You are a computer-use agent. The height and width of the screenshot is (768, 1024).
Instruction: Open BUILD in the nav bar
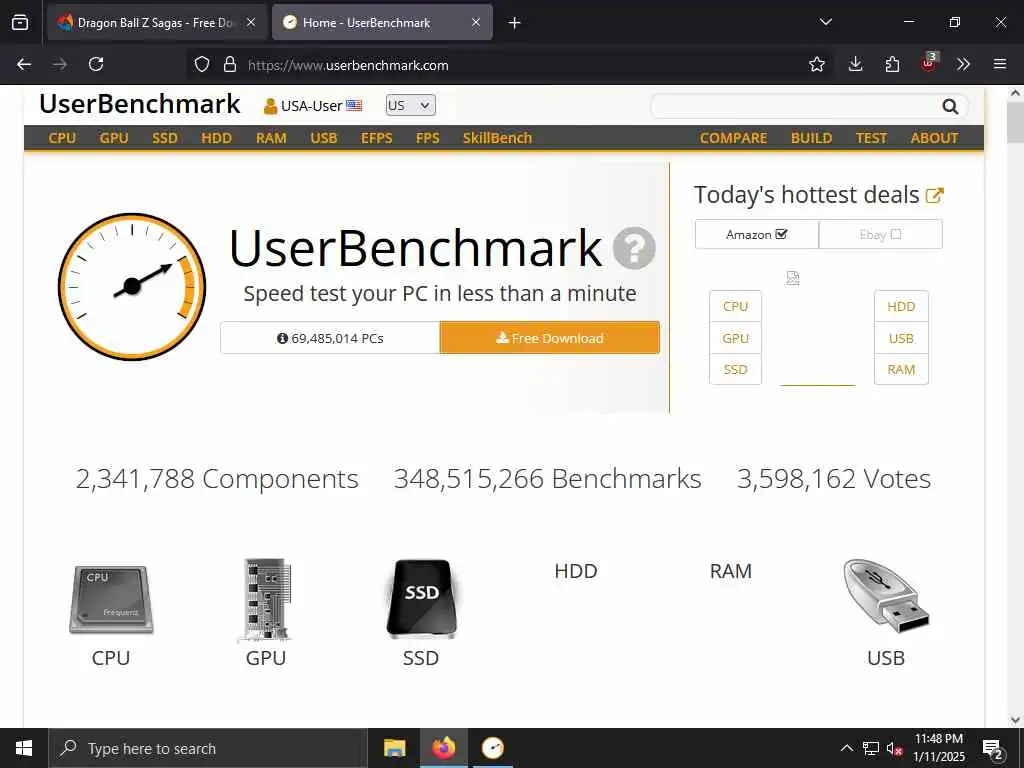811,138
